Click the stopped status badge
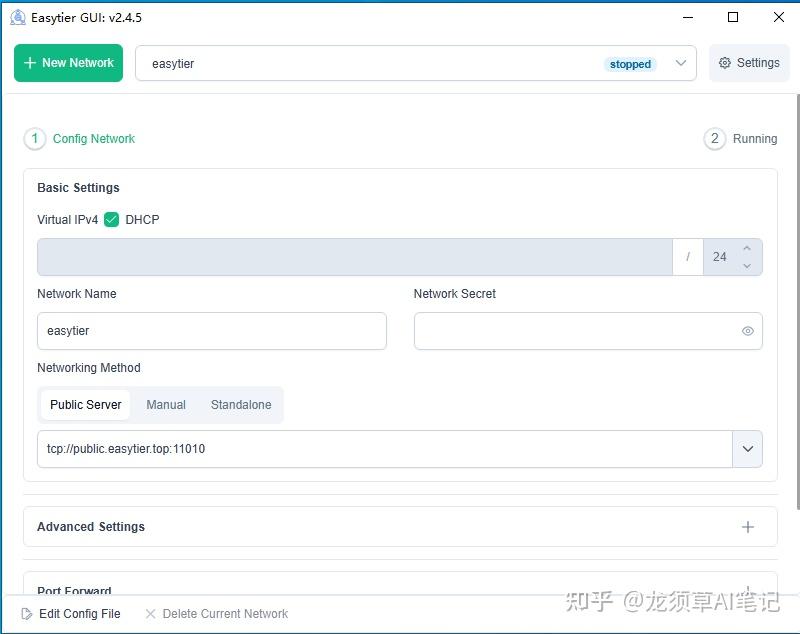The height and width of the screenshot is (634, 800). (630, 64)
